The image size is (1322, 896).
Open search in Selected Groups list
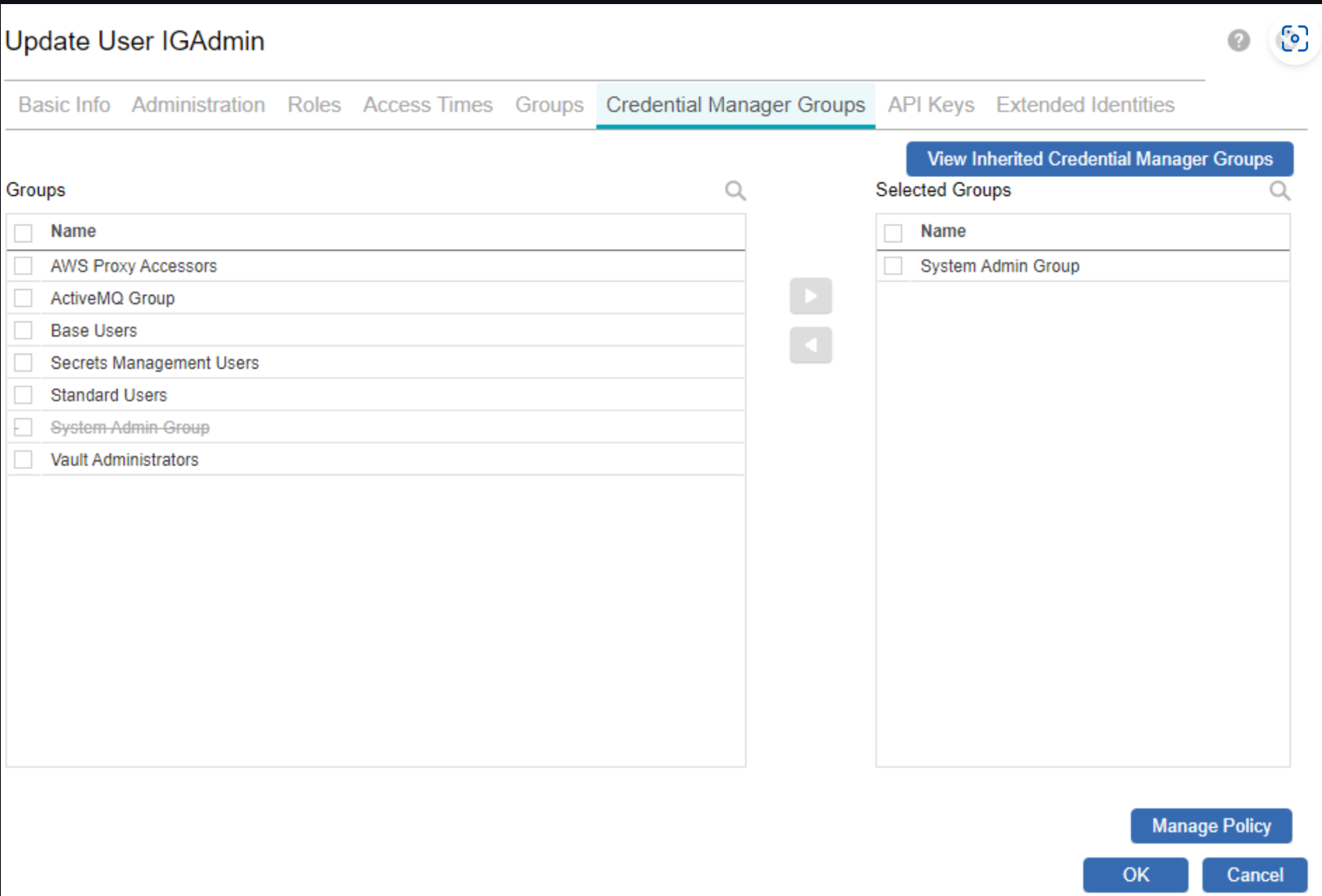1279,191
